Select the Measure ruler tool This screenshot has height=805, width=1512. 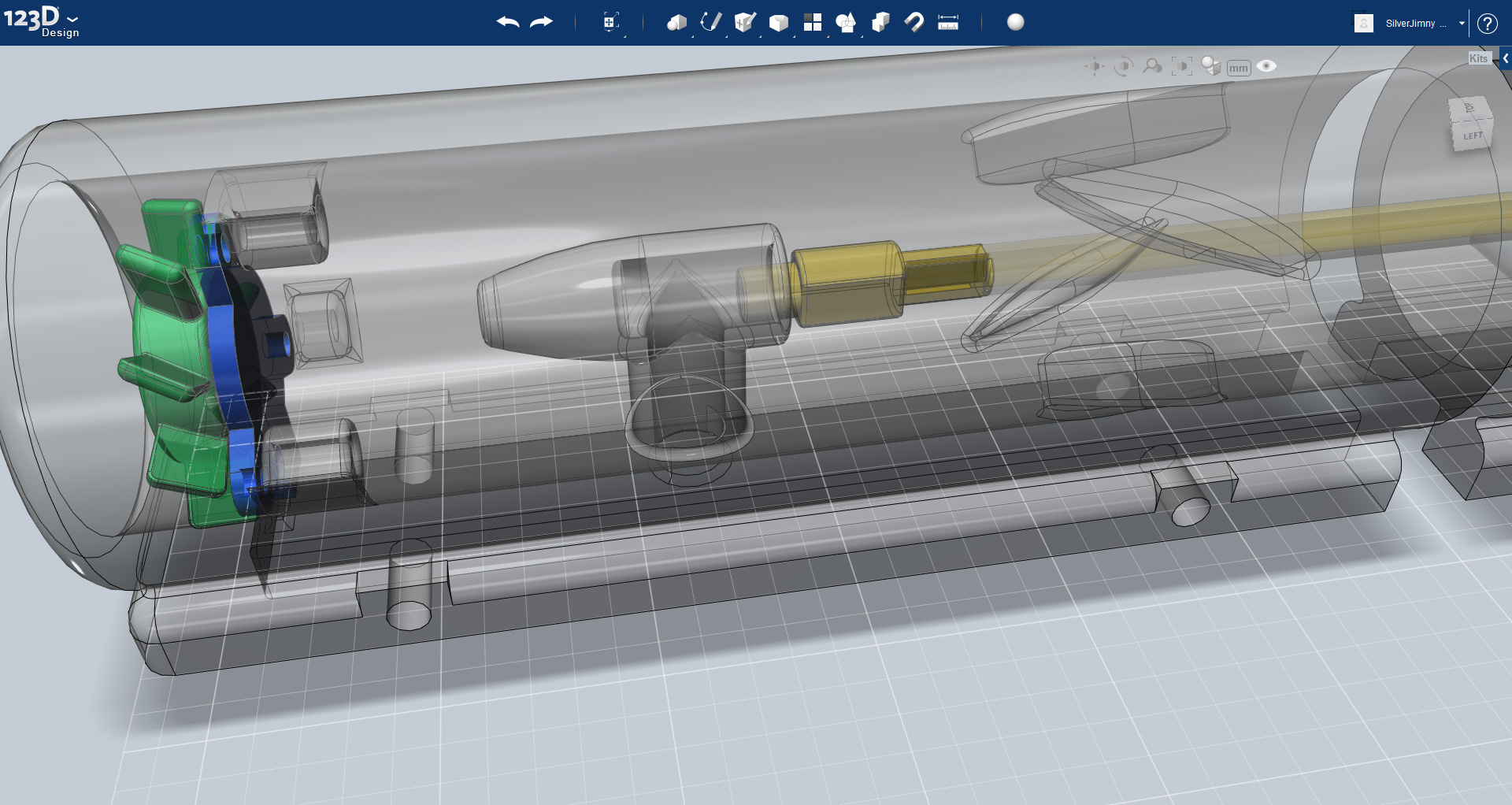click(x=948, y=22)
